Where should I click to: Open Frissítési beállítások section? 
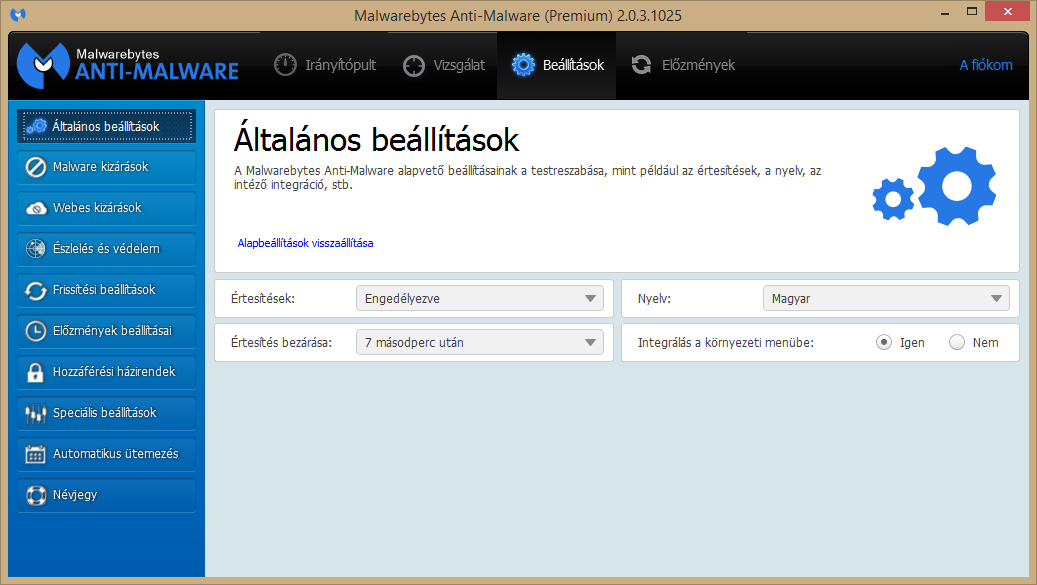click(x=106, y=290)
